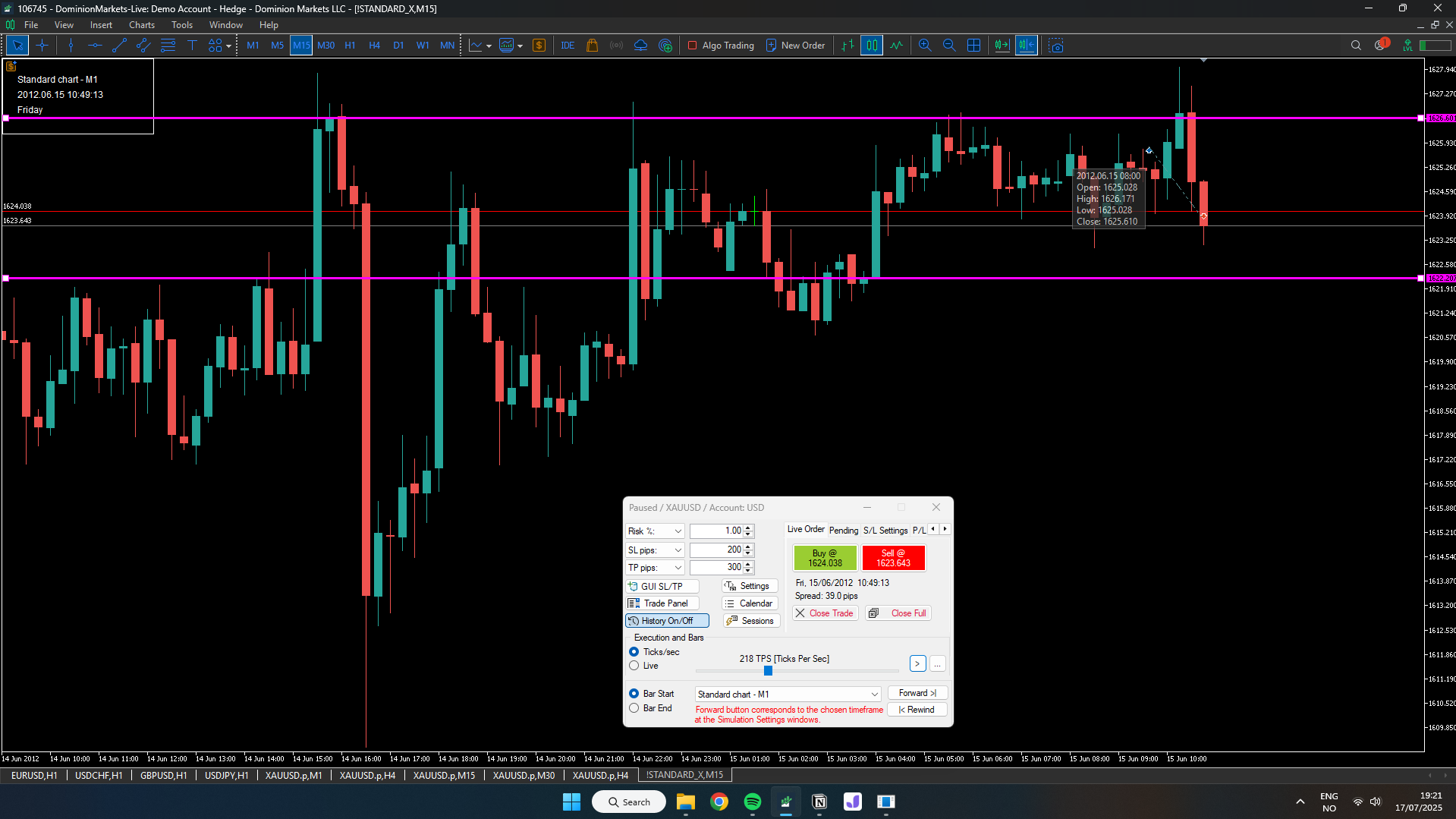Click the |< Rewind button
This screenshot has width=1456, height=819.
click(x=917, y=710)
